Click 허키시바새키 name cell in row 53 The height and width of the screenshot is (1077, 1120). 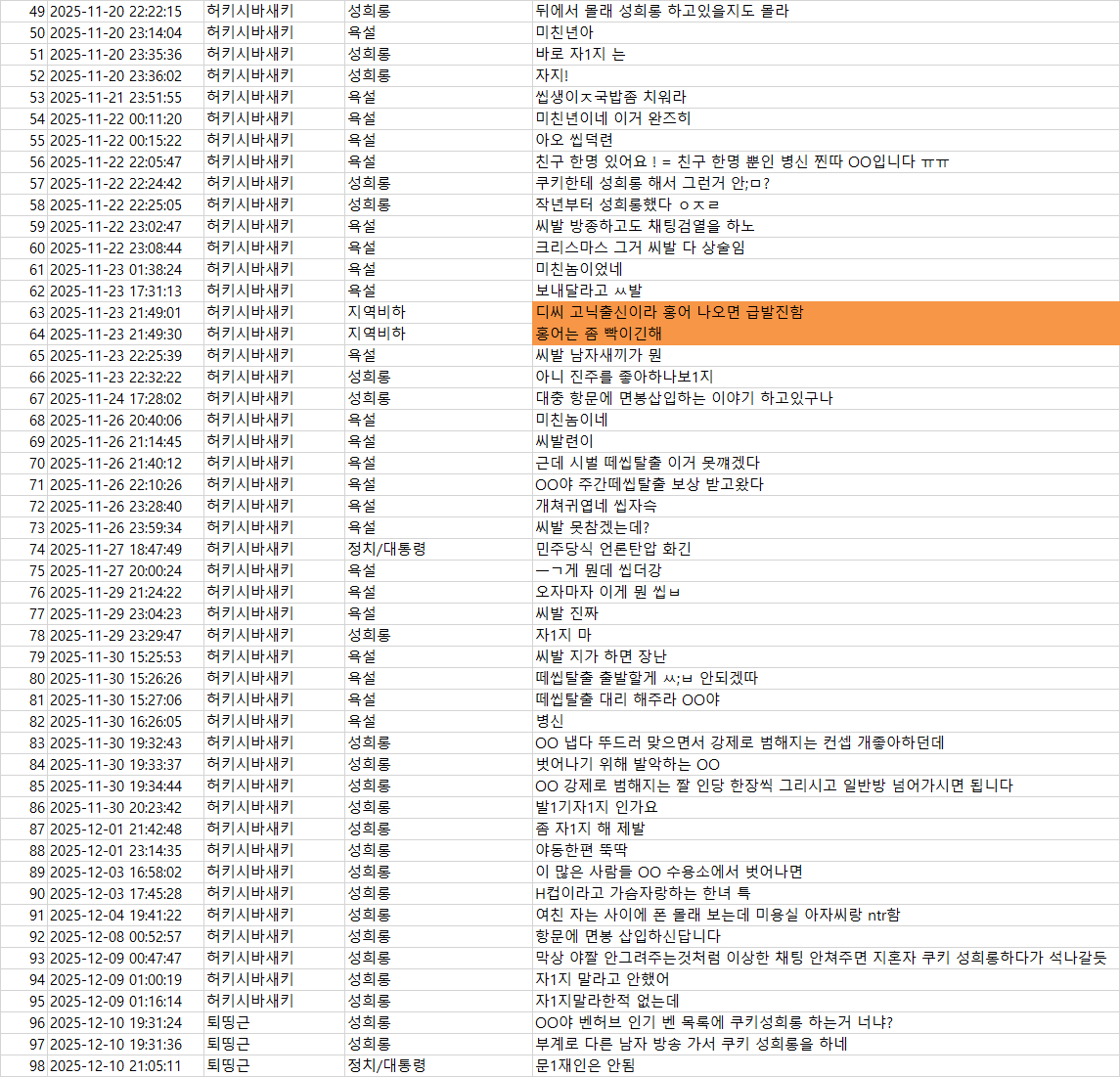[x=274, y=97]
